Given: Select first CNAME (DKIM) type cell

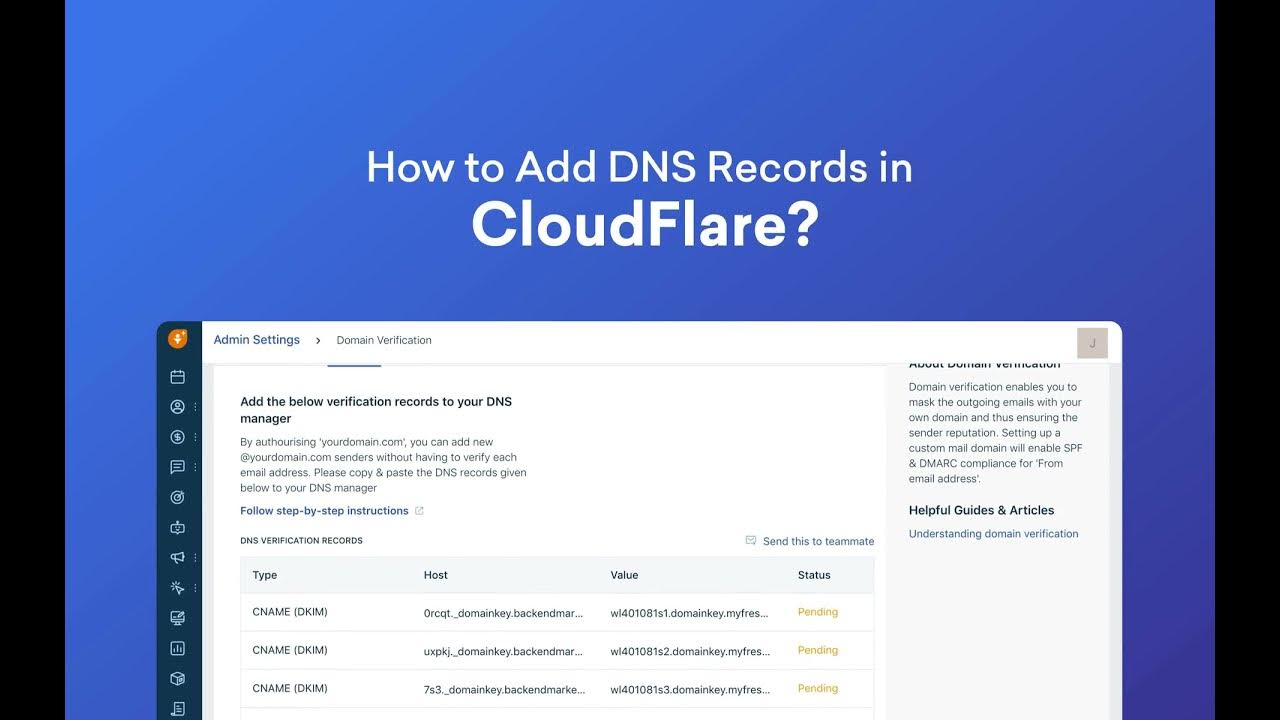Looking at the screenshot, I should click(290, 612).
